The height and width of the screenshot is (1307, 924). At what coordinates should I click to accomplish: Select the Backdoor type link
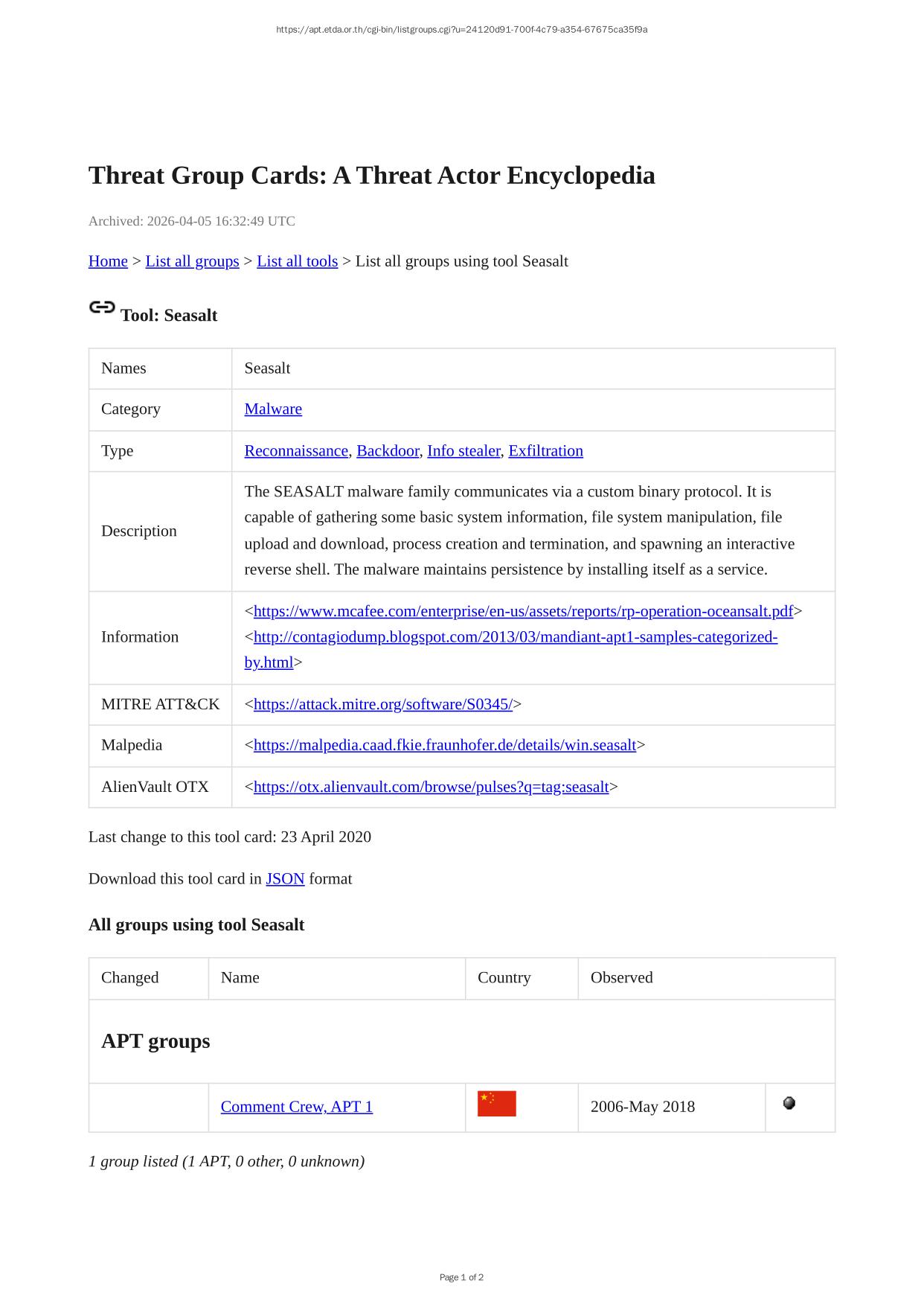click(x=388, y=451)
